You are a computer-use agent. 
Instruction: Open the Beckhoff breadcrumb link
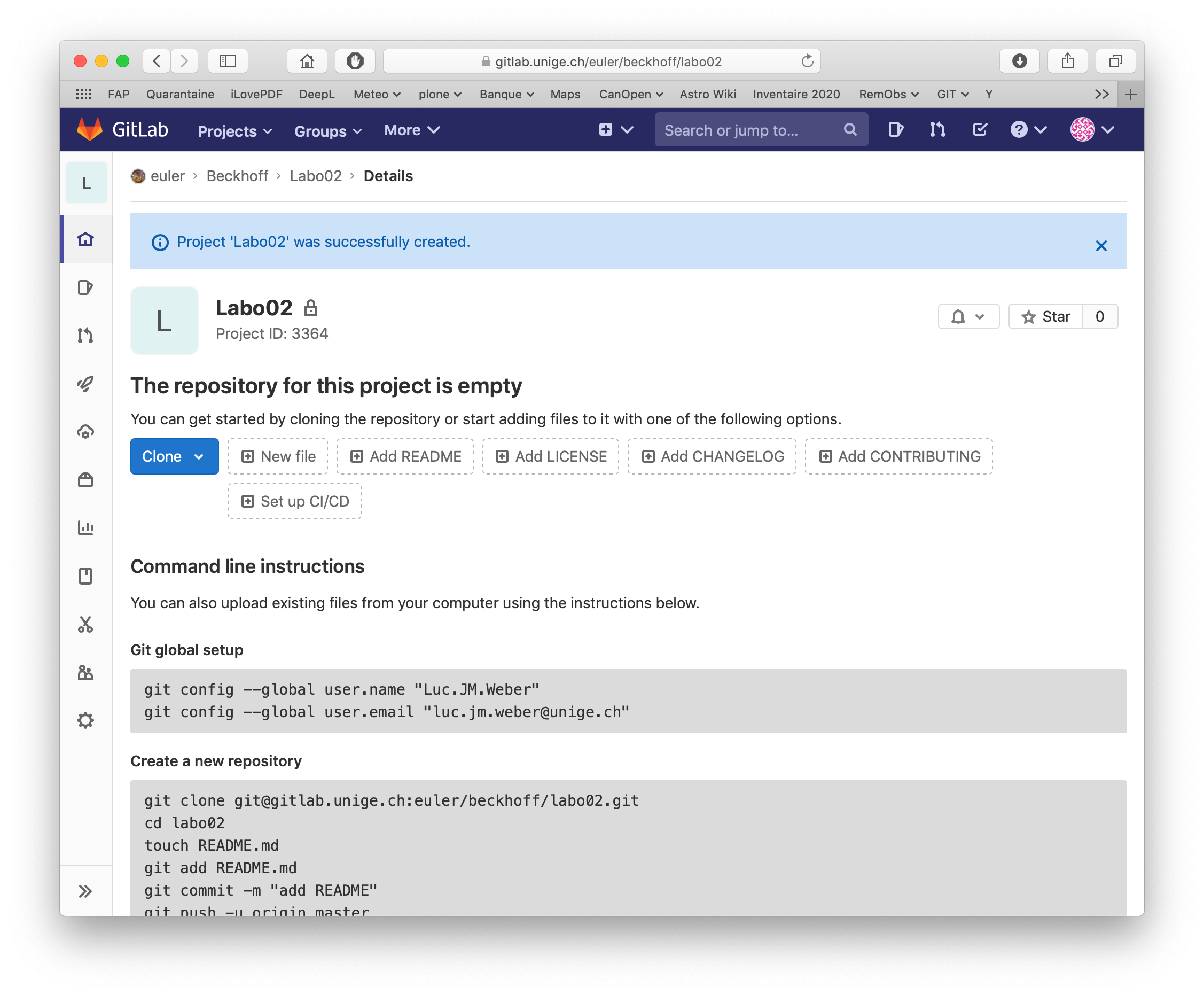[x=237, y=176]
